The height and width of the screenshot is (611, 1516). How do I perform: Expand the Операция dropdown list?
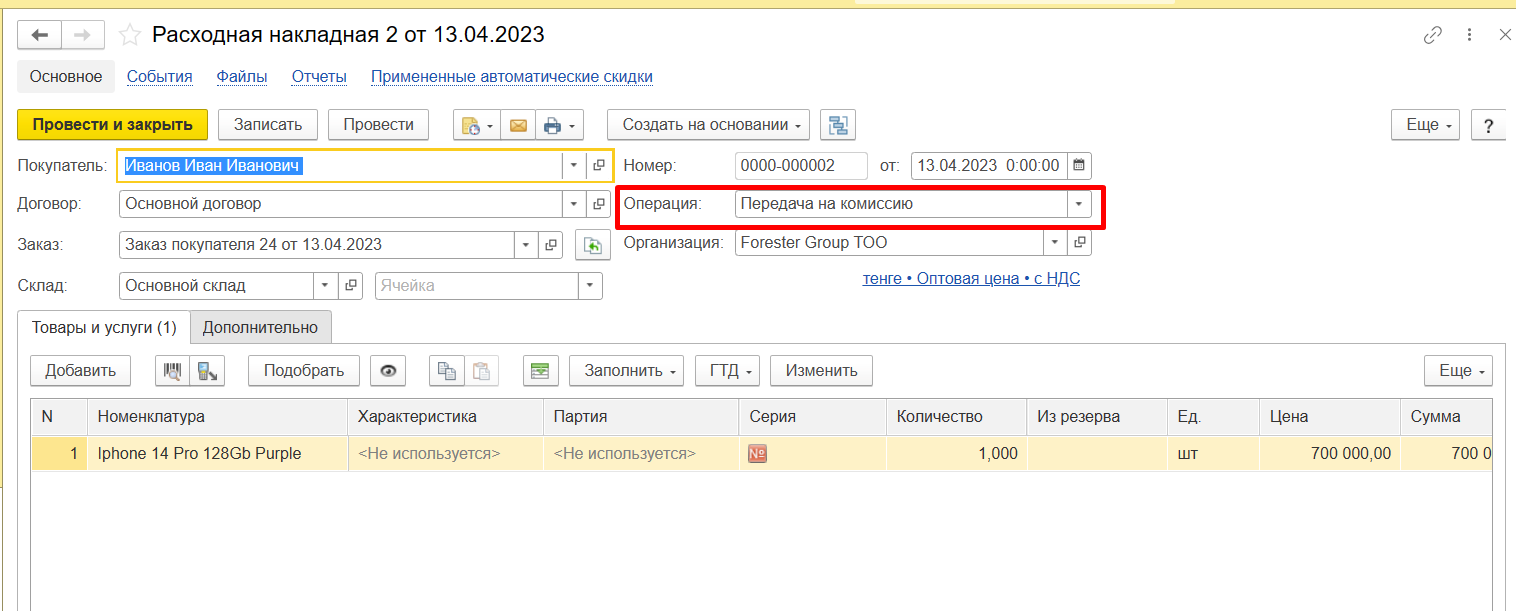pyautogui.click(x=1078, y=204)
